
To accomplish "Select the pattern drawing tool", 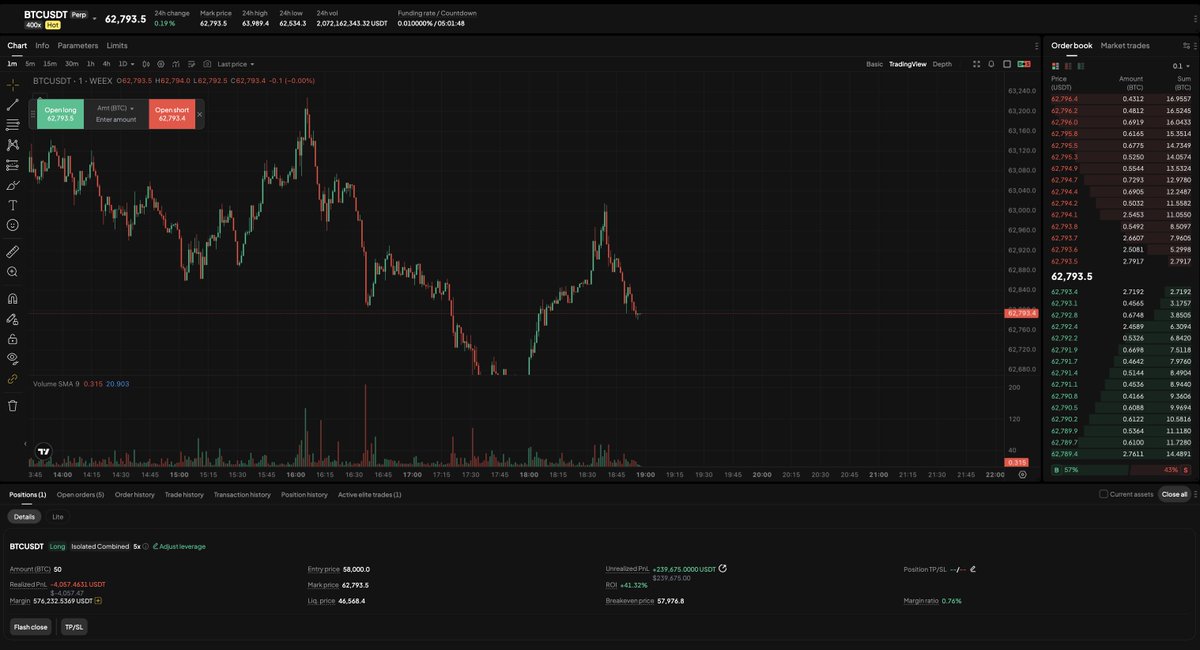I will point(13,145).
